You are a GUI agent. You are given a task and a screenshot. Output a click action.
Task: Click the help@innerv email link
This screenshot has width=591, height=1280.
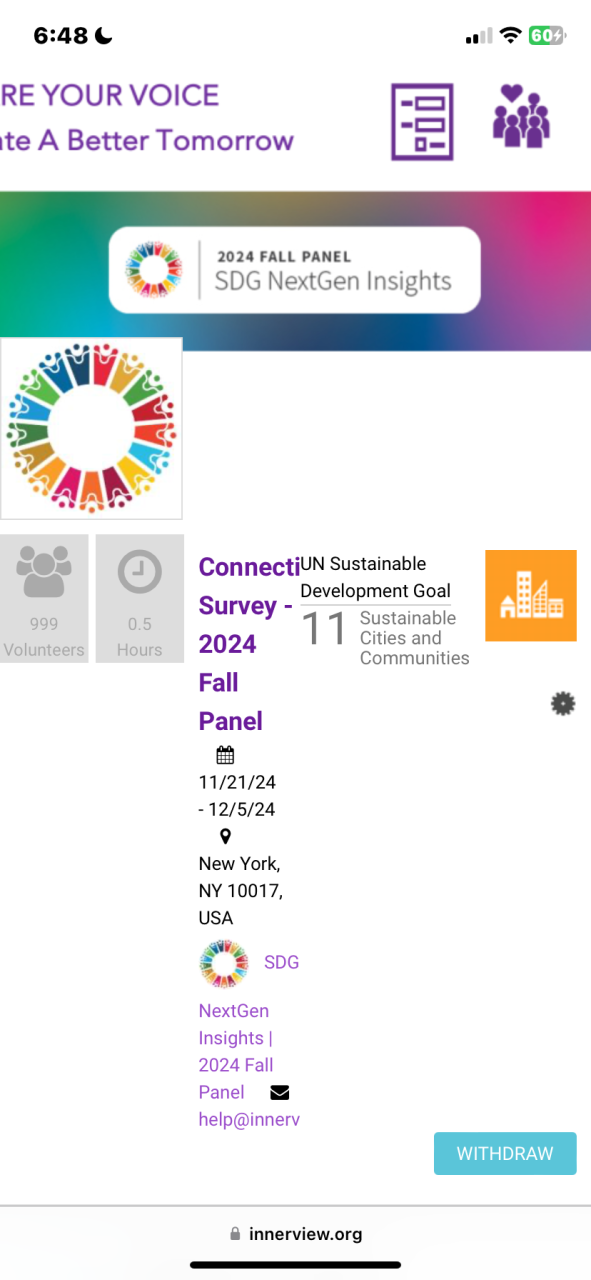pyautogui.click(x=249, y=1120)
